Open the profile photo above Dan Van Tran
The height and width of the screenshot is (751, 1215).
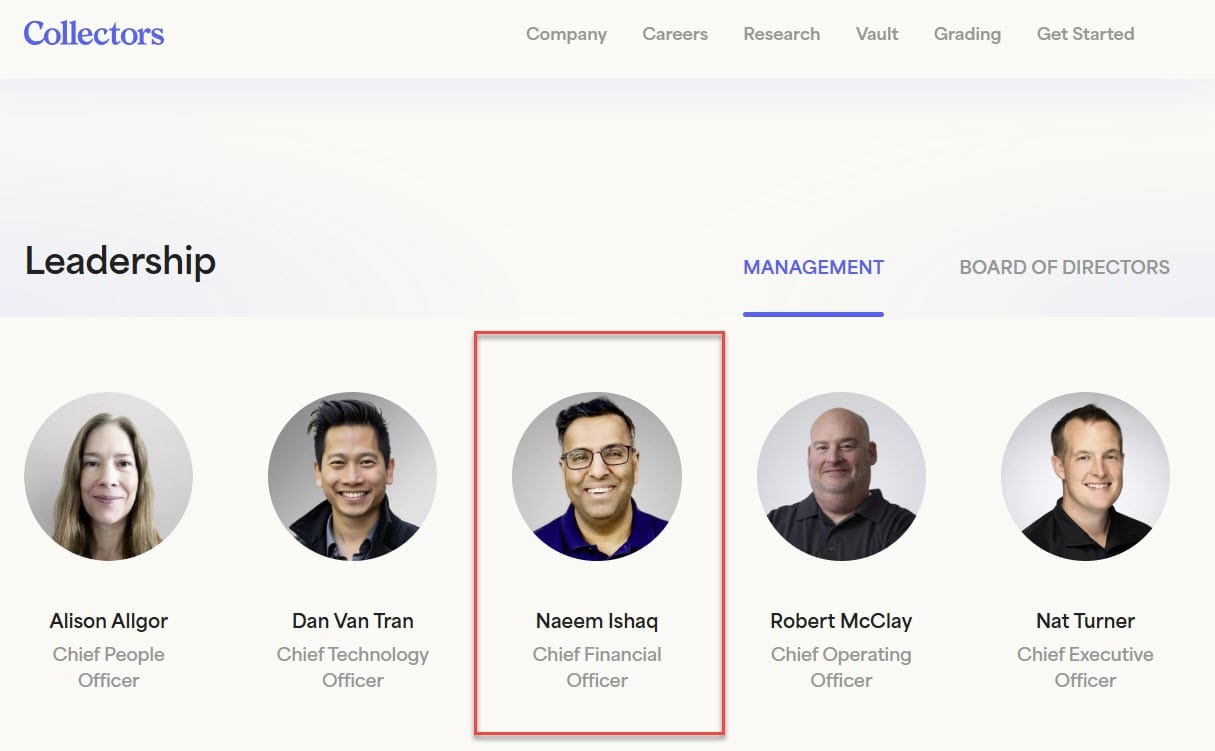point(352,476)
